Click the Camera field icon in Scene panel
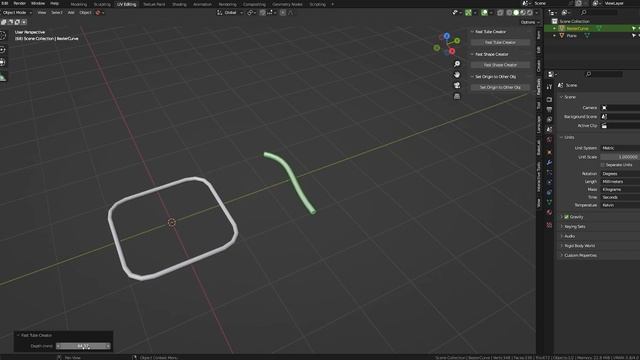 [x=604, y=108]
